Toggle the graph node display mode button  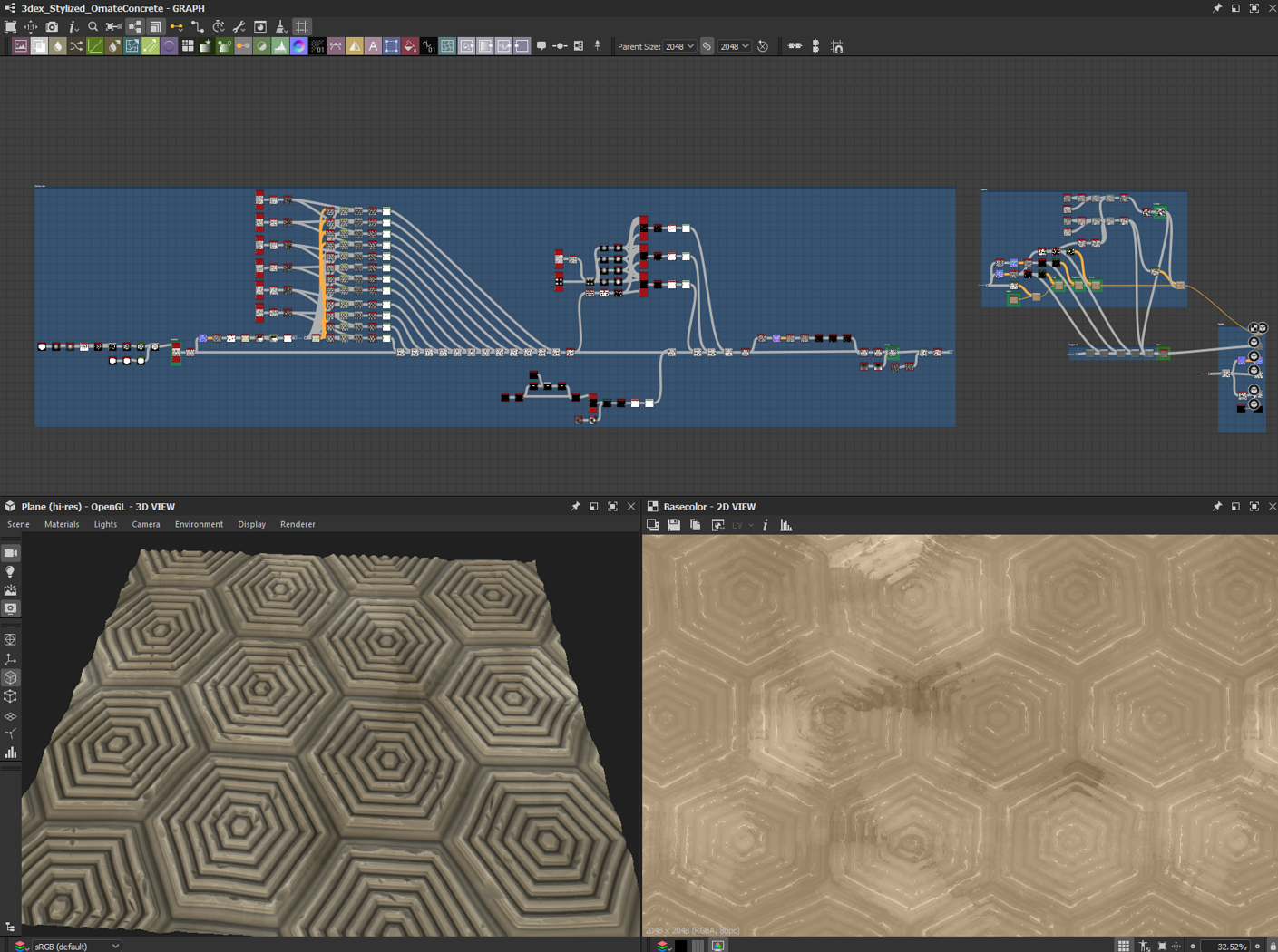(134, 27)
